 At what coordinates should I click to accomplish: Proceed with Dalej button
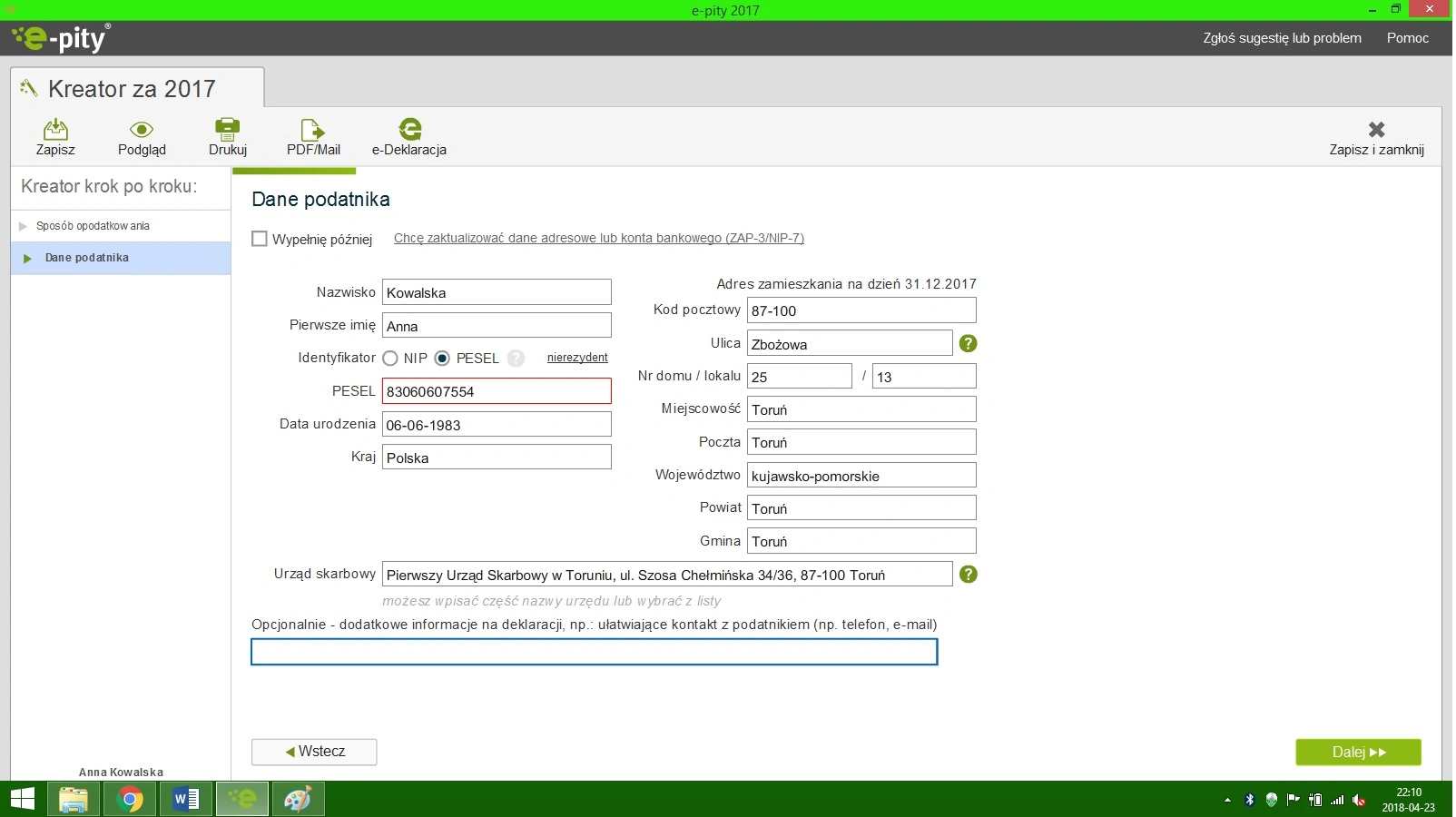(1358, 752)
